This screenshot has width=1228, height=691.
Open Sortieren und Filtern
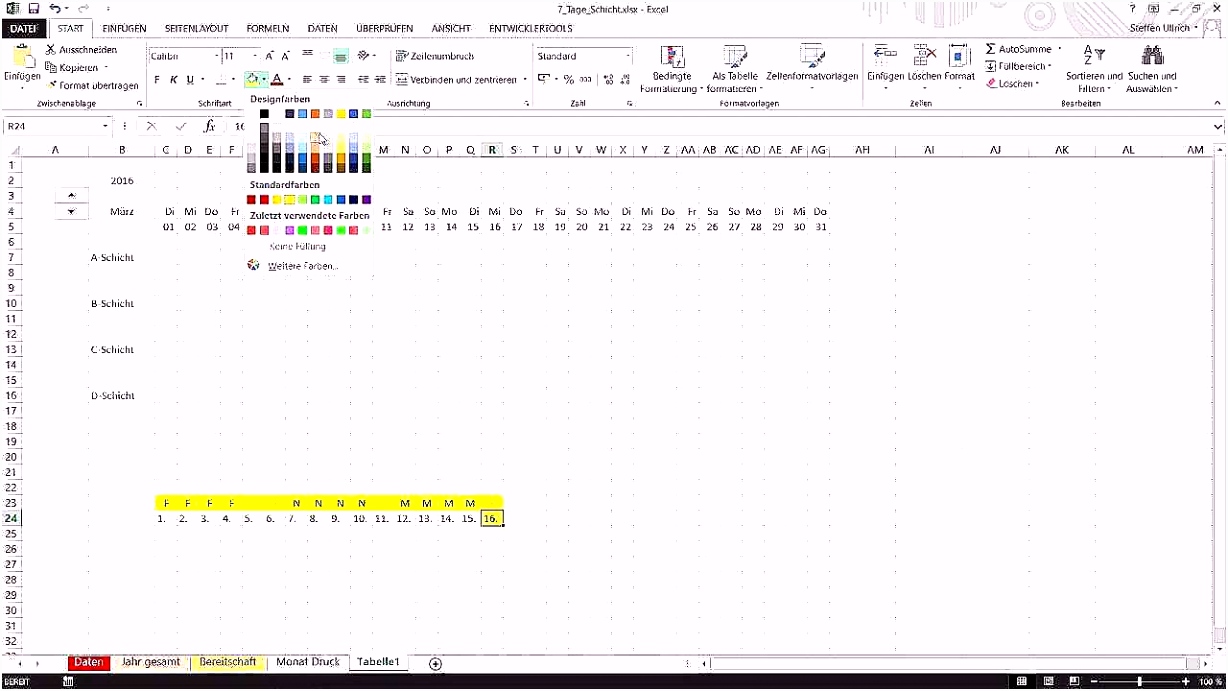click(x=1094, y=68)
